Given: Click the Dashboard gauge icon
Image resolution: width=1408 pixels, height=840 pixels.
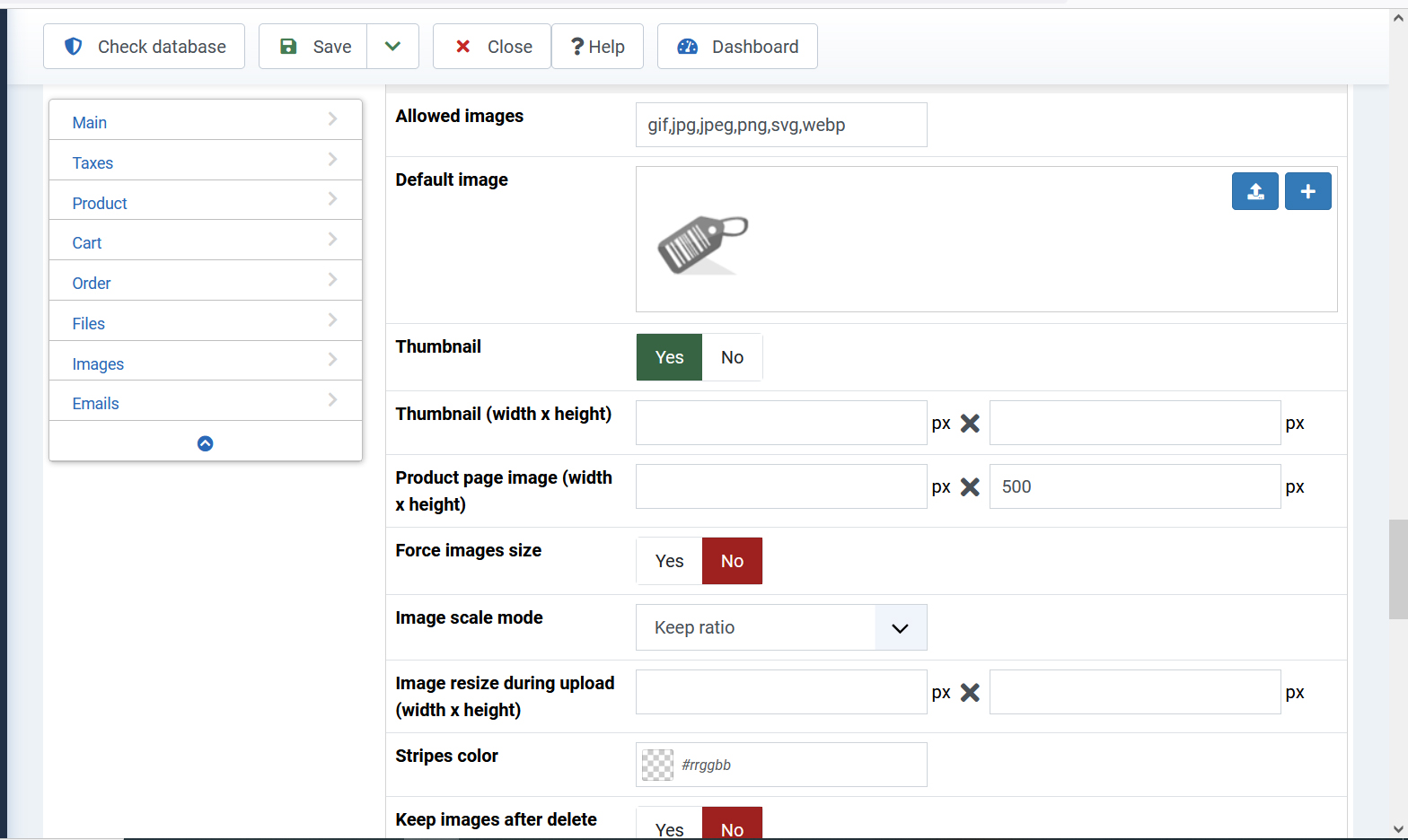Looking at the screenshot, I should 688,47.
